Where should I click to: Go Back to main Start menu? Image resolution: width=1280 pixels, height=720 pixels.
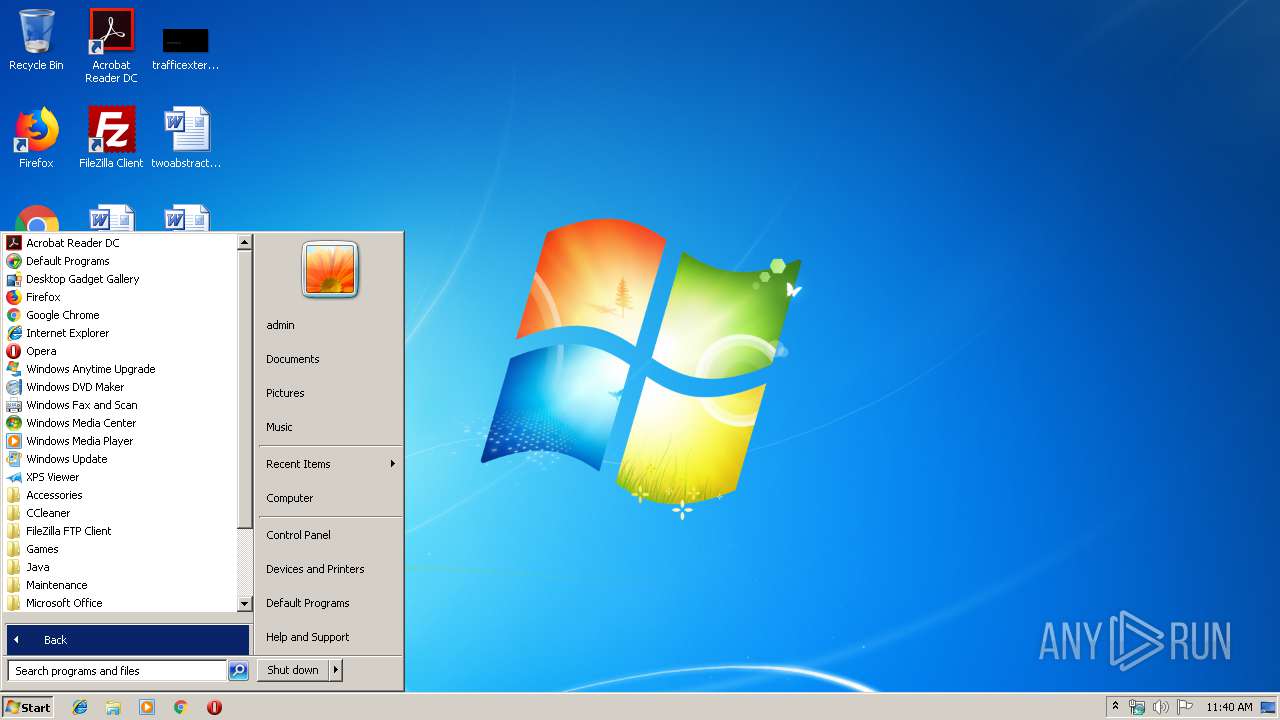point(127,640)
